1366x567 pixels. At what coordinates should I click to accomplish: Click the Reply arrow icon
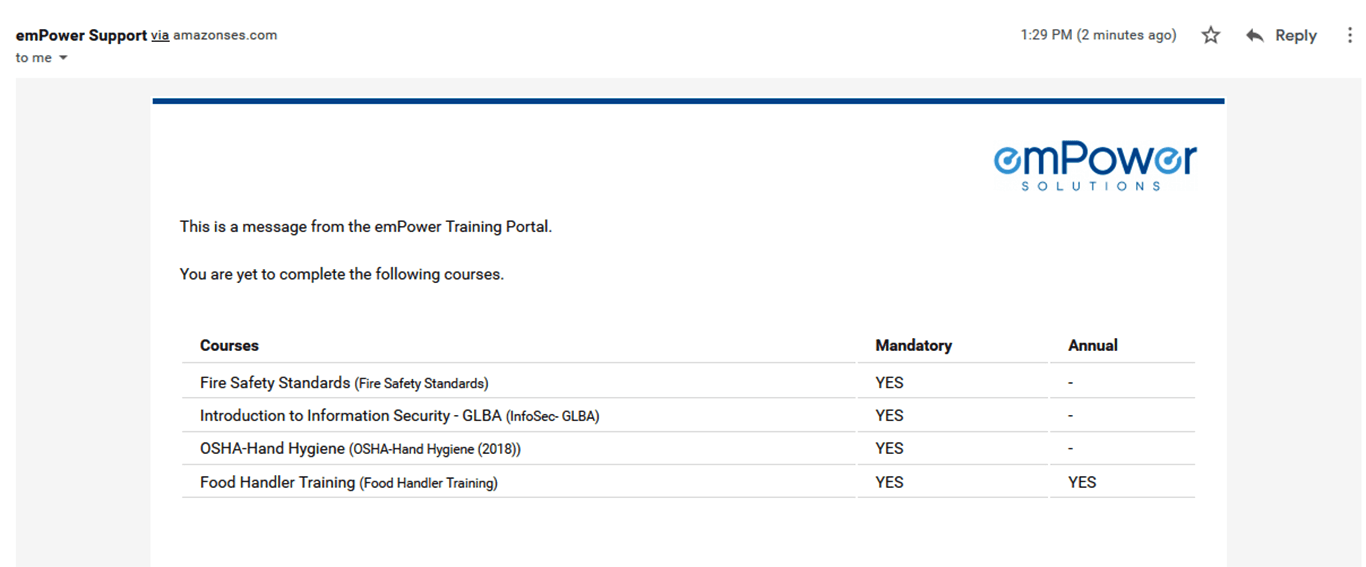click(1255, 36)
